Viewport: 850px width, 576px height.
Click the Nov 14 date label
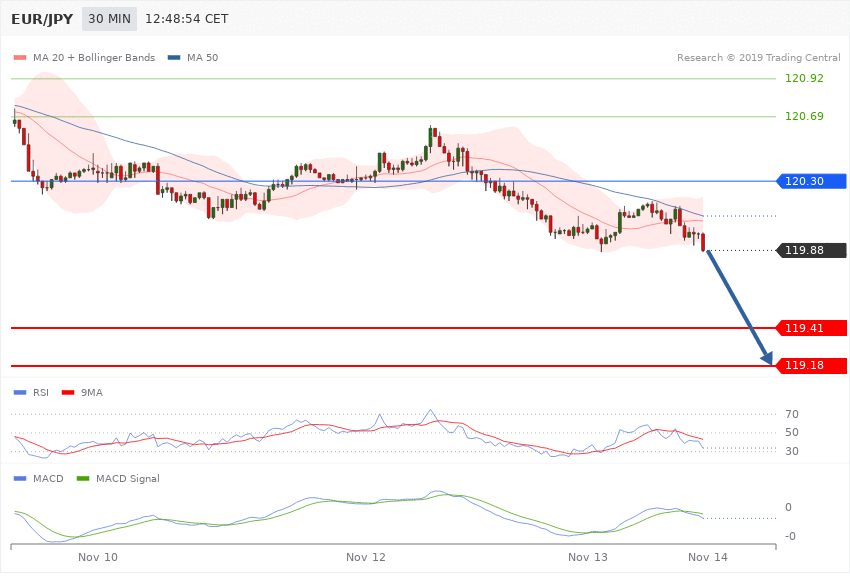coord(708,557)
